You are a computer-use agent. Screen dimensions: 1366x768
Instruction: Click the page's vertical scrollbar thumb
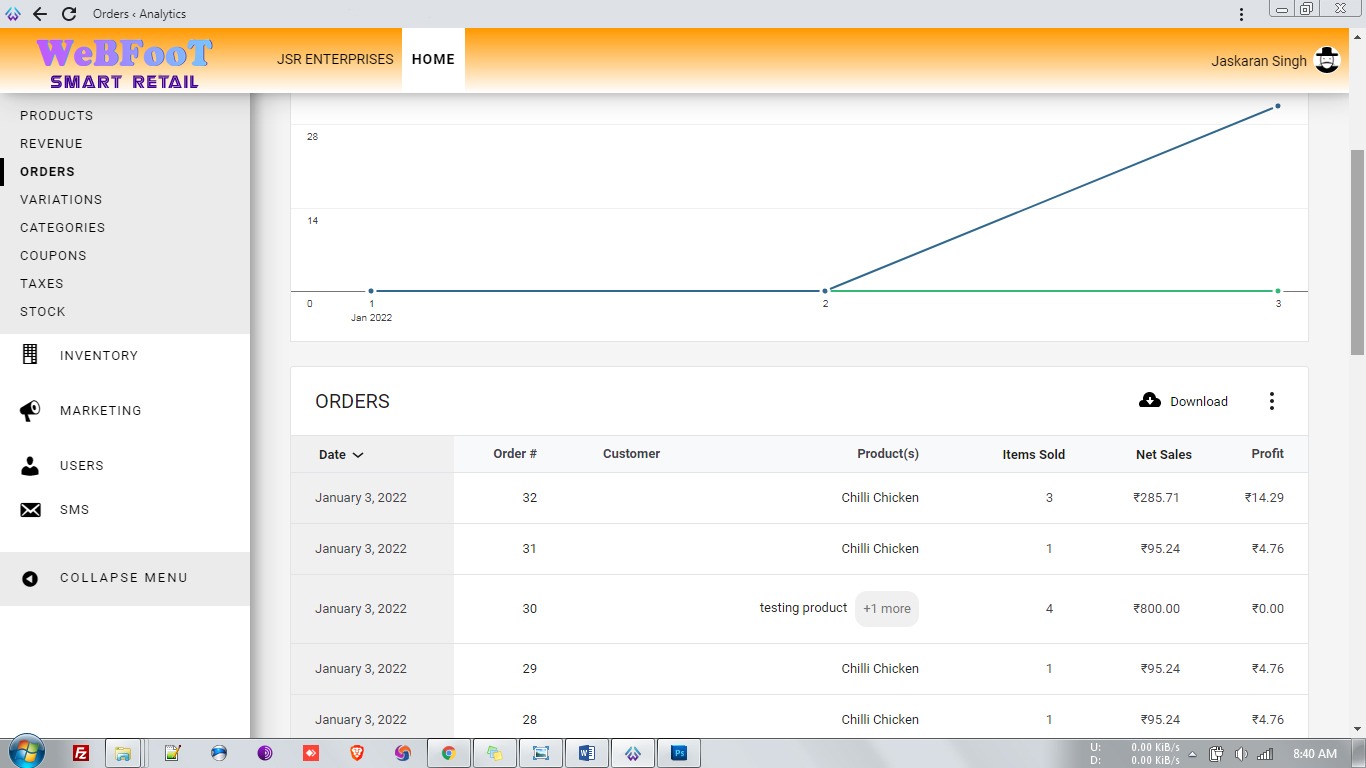click(x=1357, y=250)
